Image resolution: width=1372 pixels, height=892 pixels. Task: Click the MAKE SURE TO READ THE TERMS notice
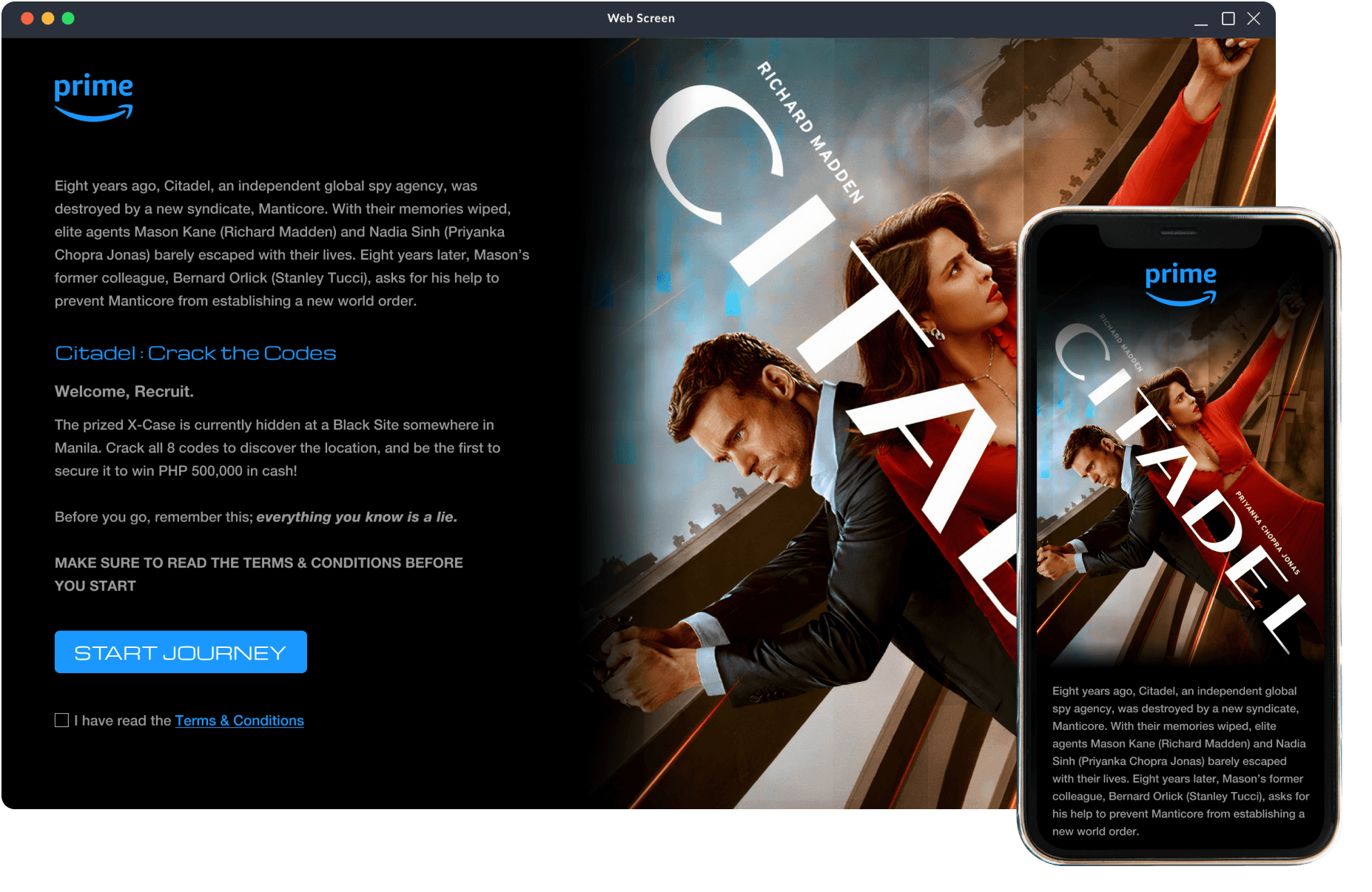click(x=259, y=574)
